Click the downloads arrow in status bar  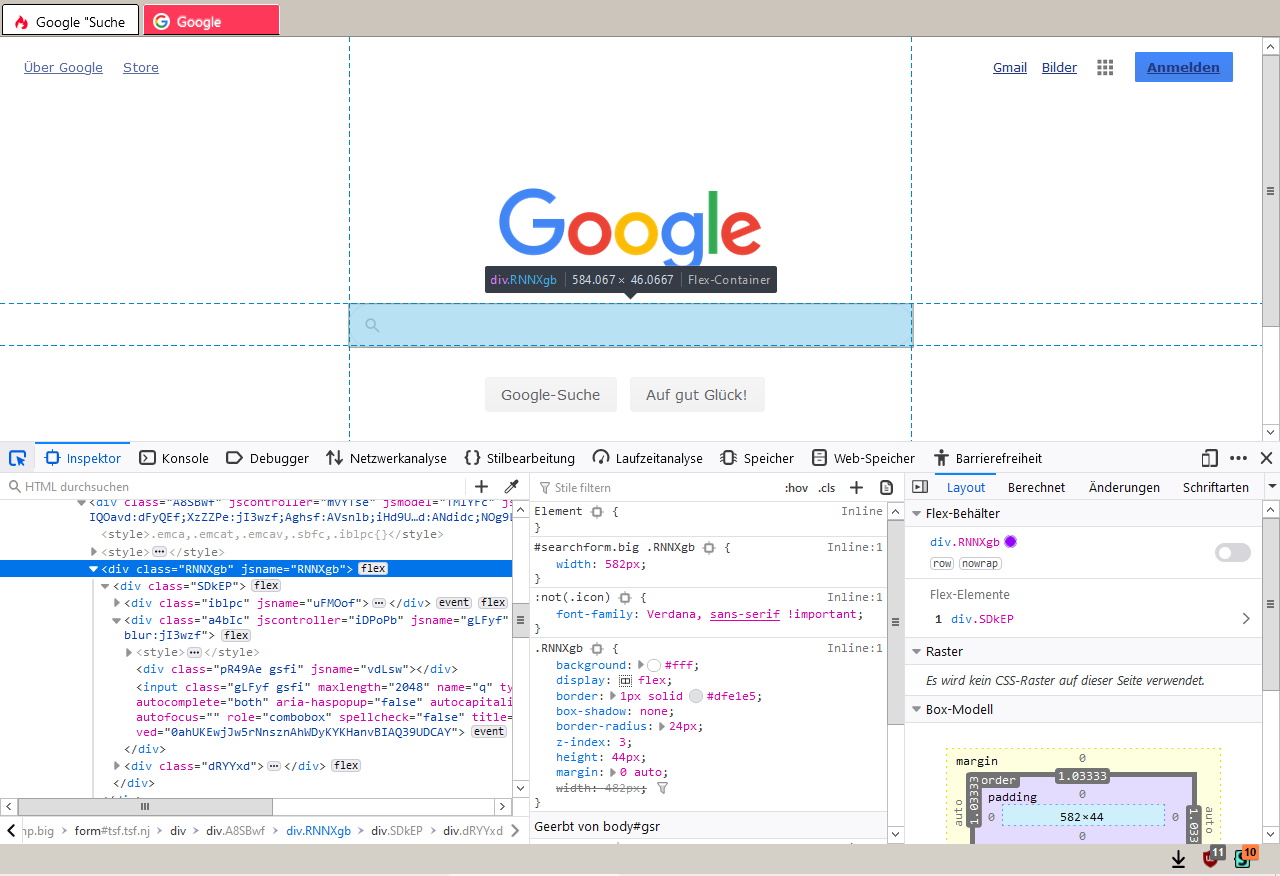pyautogui.click(x=1178, y=859)
